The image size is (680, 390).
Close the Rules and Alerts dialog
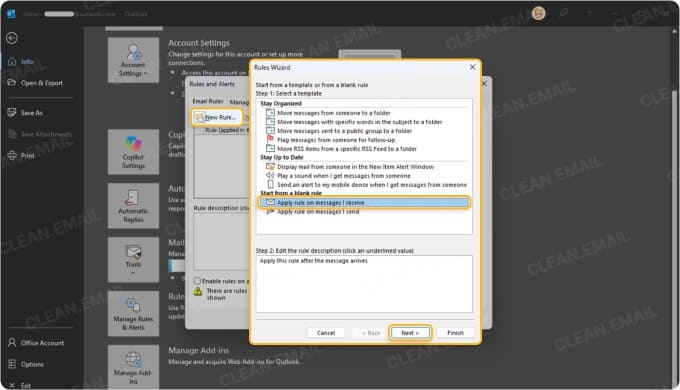[484, 84]
